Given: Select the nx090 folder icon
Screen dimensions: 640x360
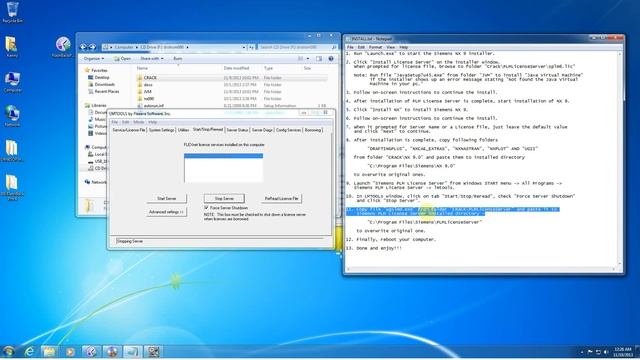Looking at the screenshot, I should [x=140, y=98].
